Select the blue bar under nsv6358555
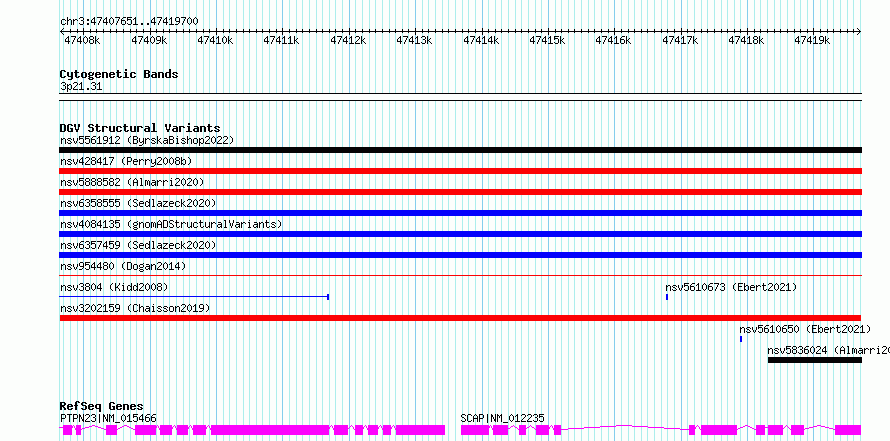Image resolution: width=890 pixels, height=441 pixels. point(460,213)
